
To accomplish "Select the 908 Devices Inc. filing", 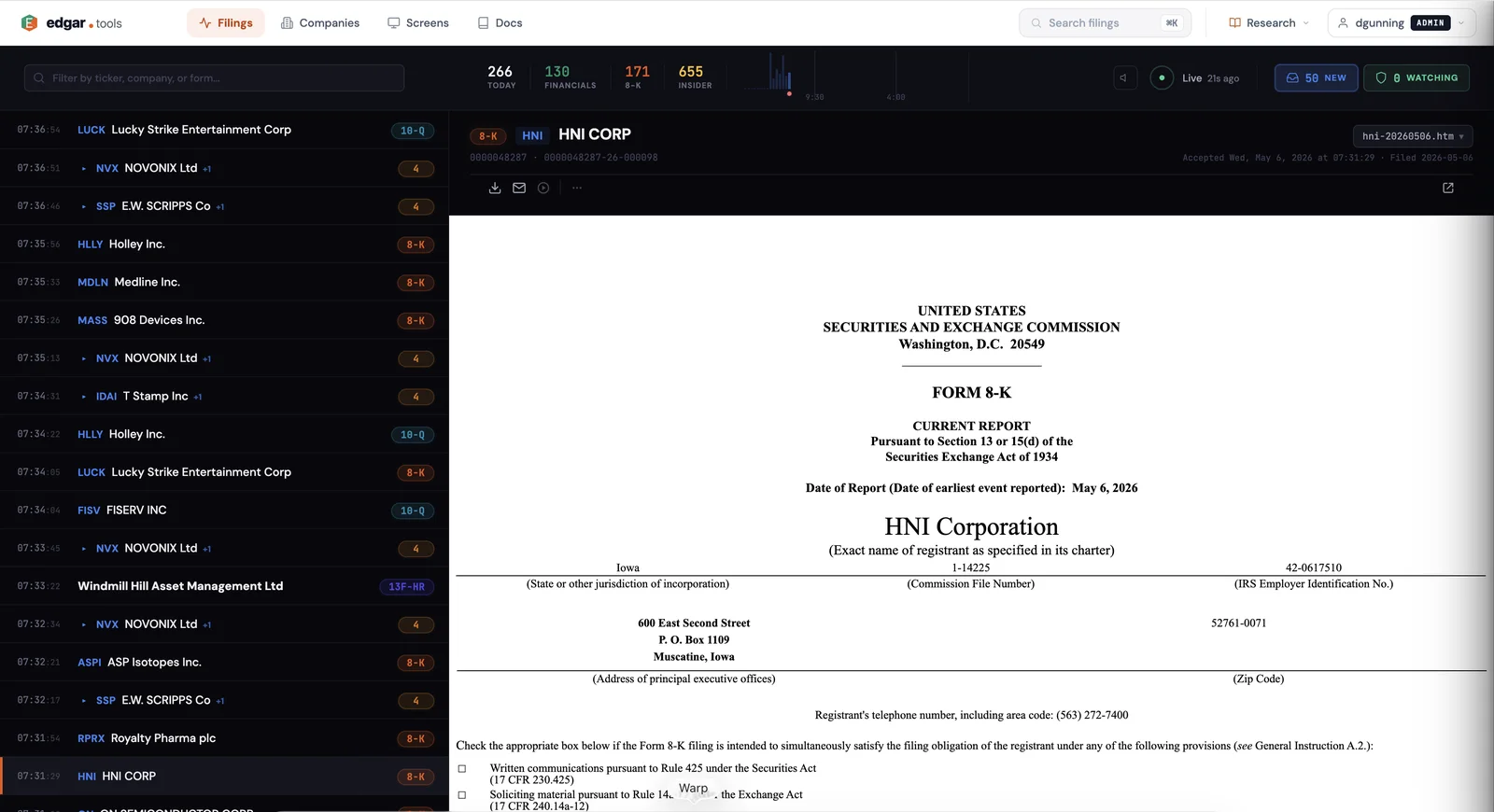I will coord(224,320).
